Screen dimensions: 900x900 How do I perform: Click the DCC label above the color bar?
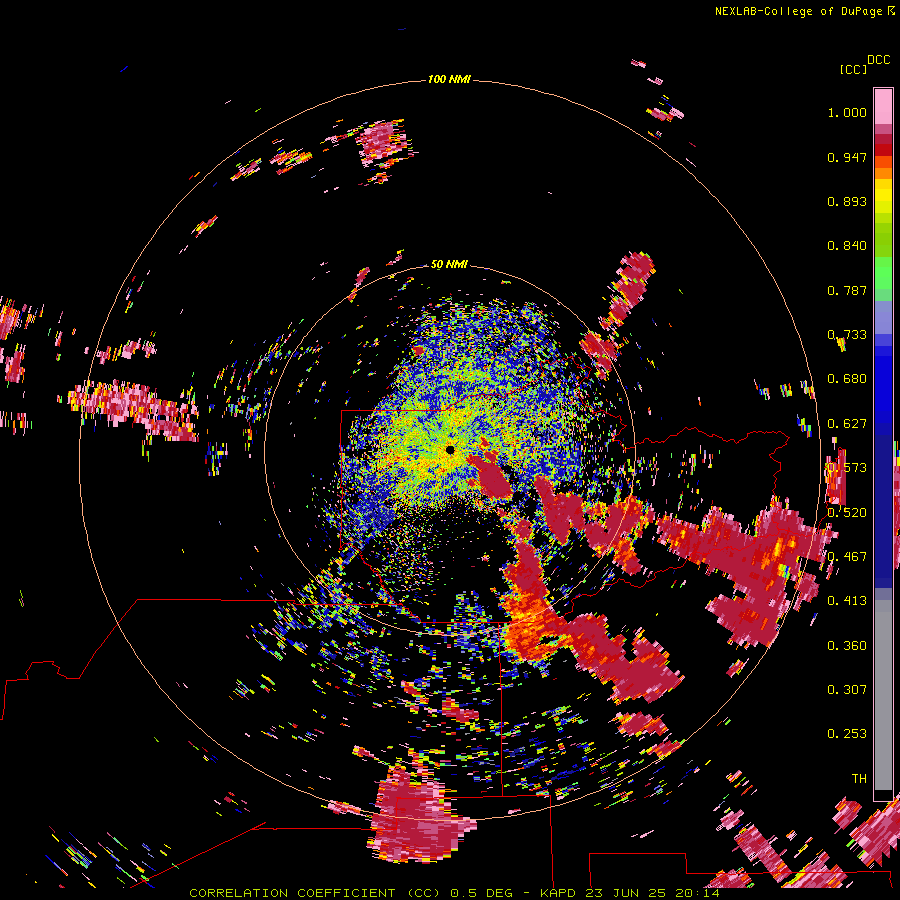879,60
